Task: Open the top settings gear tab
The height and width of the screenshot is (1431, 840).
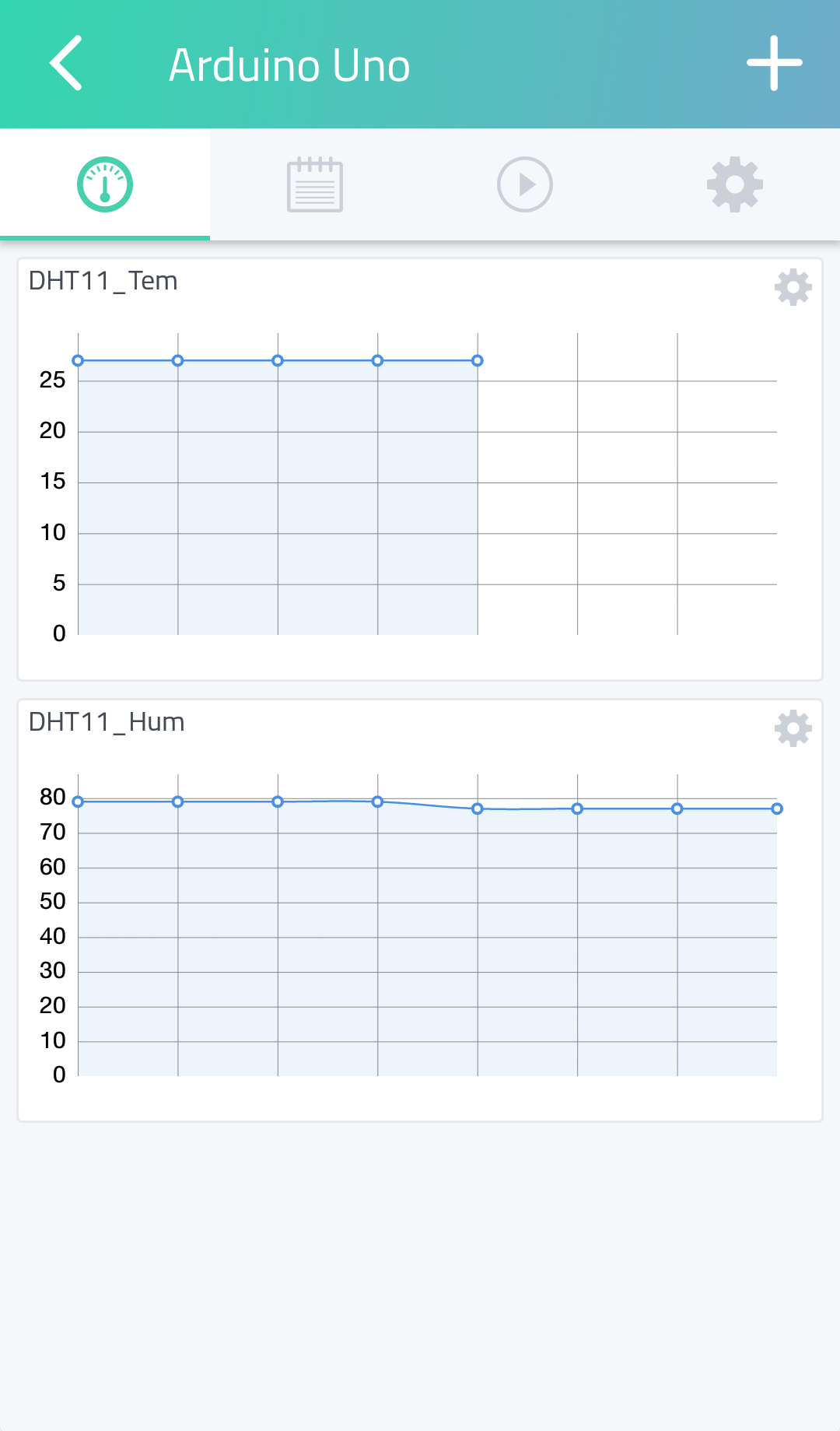Action: (x=735, y=184)
